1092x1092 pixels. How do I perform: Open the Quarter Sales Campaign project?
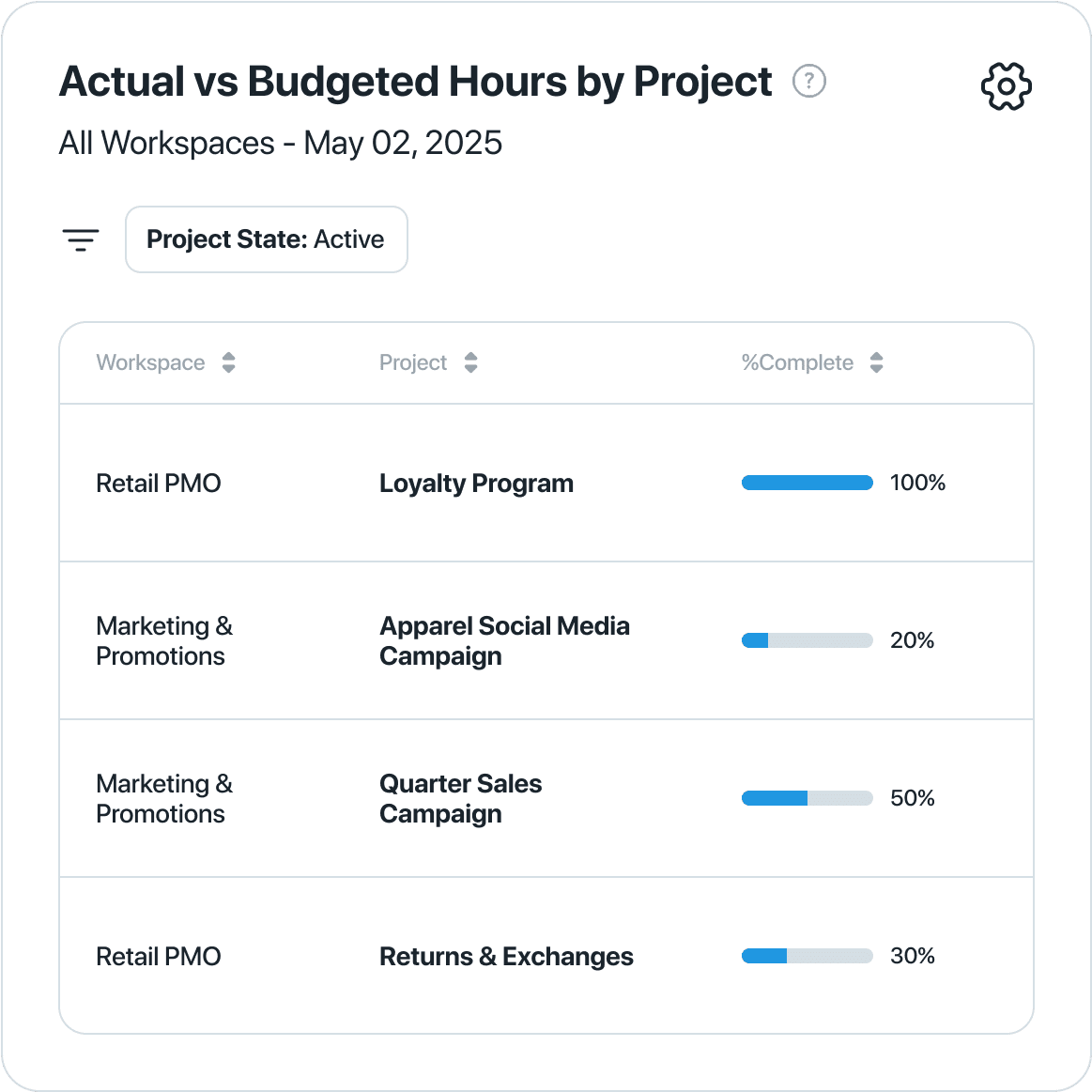(x=460, y=798)
